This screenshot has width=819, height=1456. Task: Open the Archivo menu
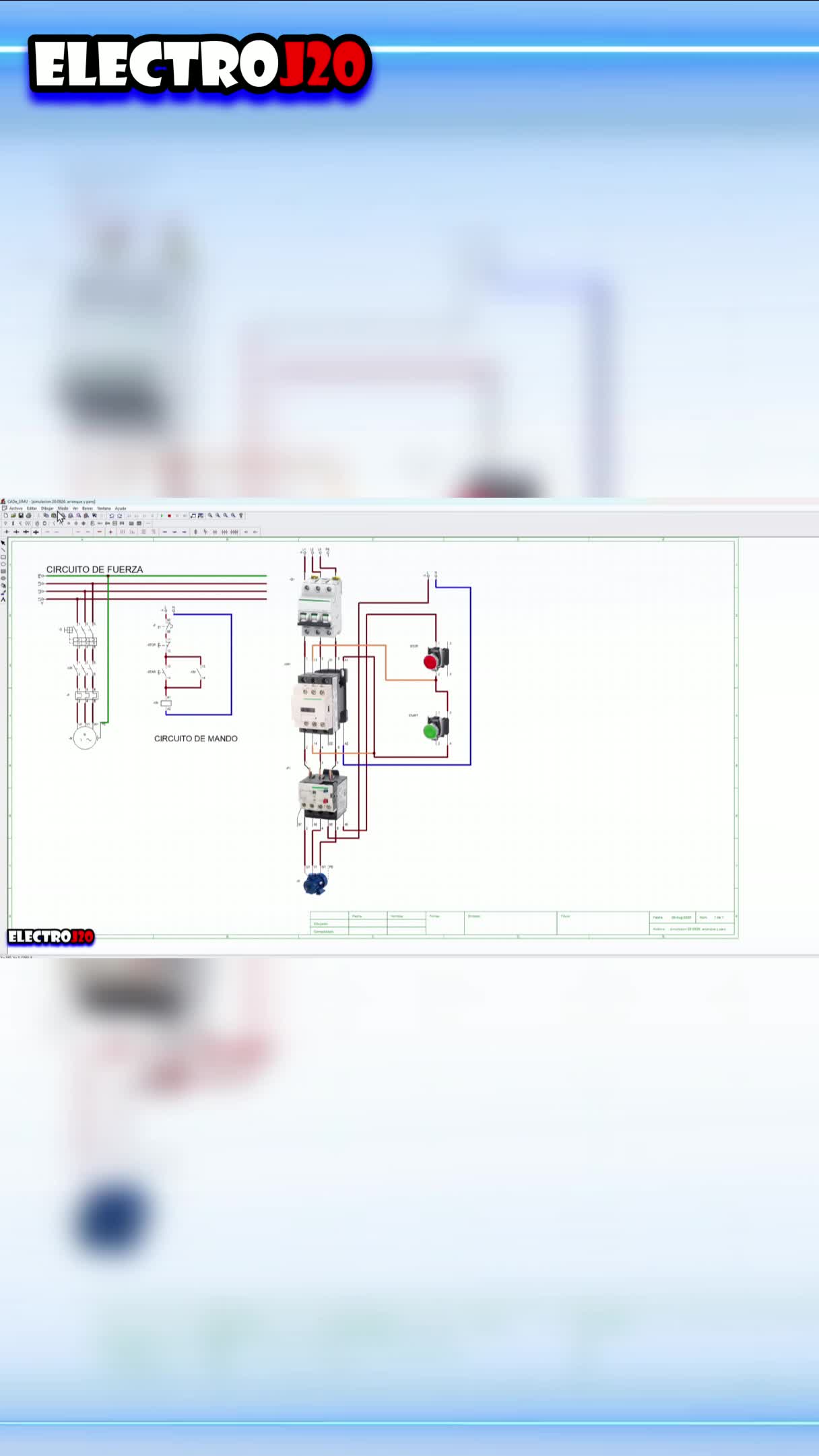(15, 508)
